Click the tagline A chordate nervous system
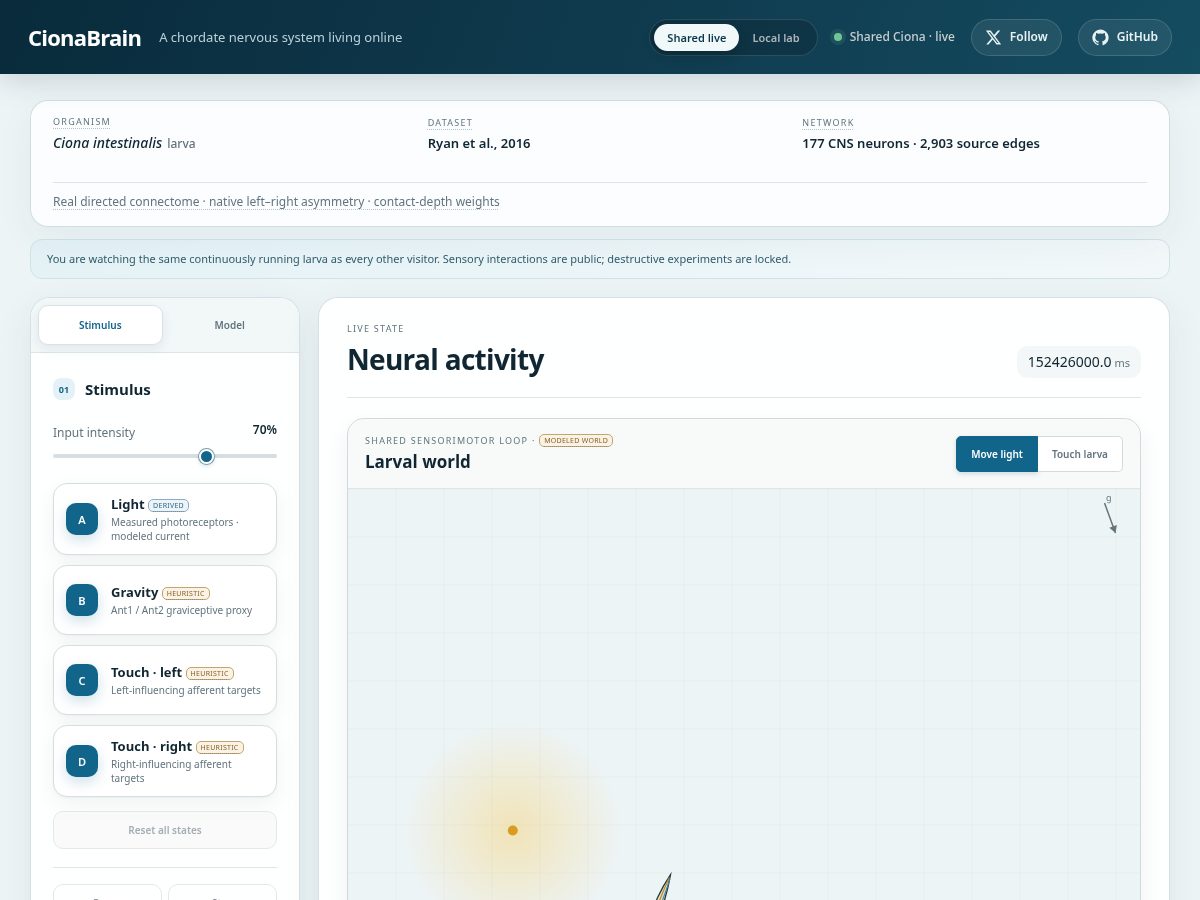Screen dimensions: 1200x900 pos(281,38)
